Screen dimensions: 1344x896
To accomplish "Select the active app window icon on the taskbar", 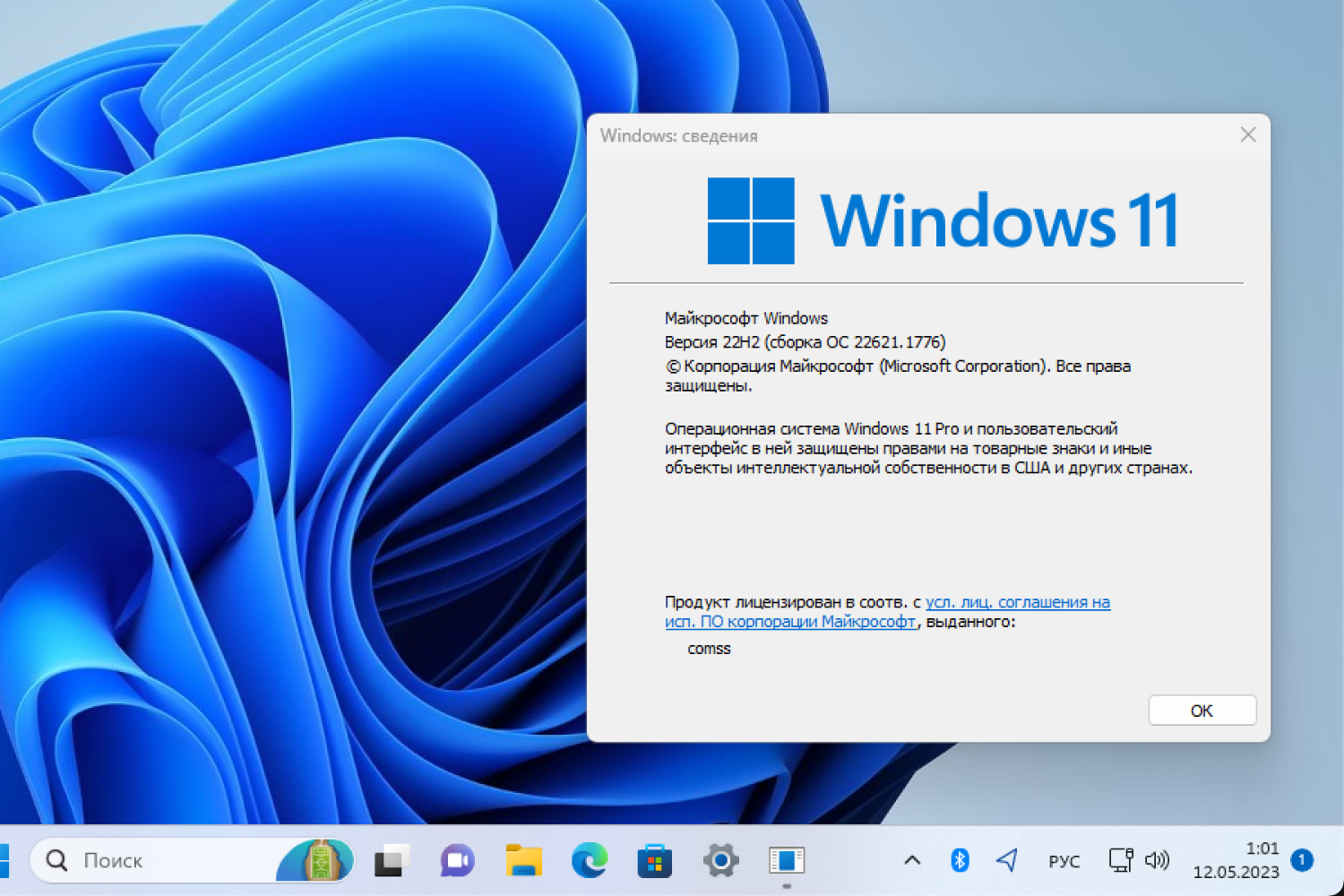I will tap(786, 860).
